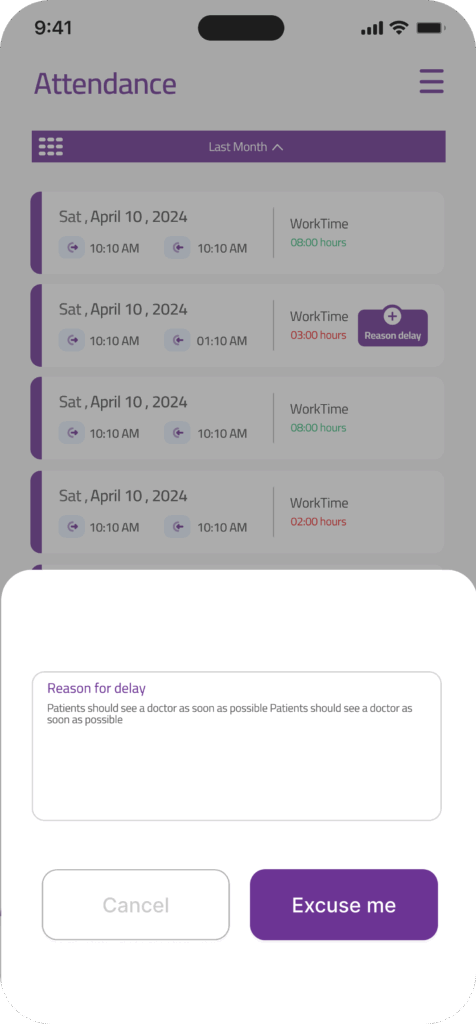Click check-in icon on 03:00 hours card
This screenshot has width=476, height=1024.
click(x=72, y=340)
